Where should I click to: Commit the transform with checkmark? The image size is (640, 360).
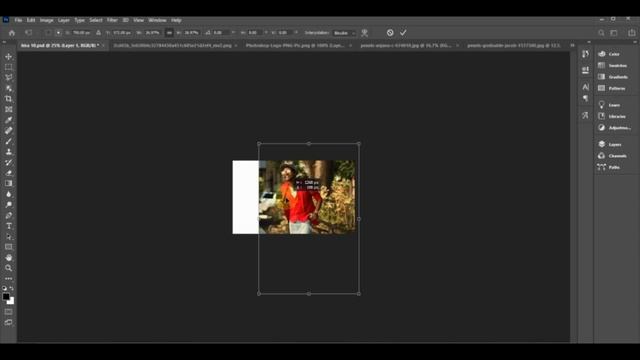(x=403, y=33)
